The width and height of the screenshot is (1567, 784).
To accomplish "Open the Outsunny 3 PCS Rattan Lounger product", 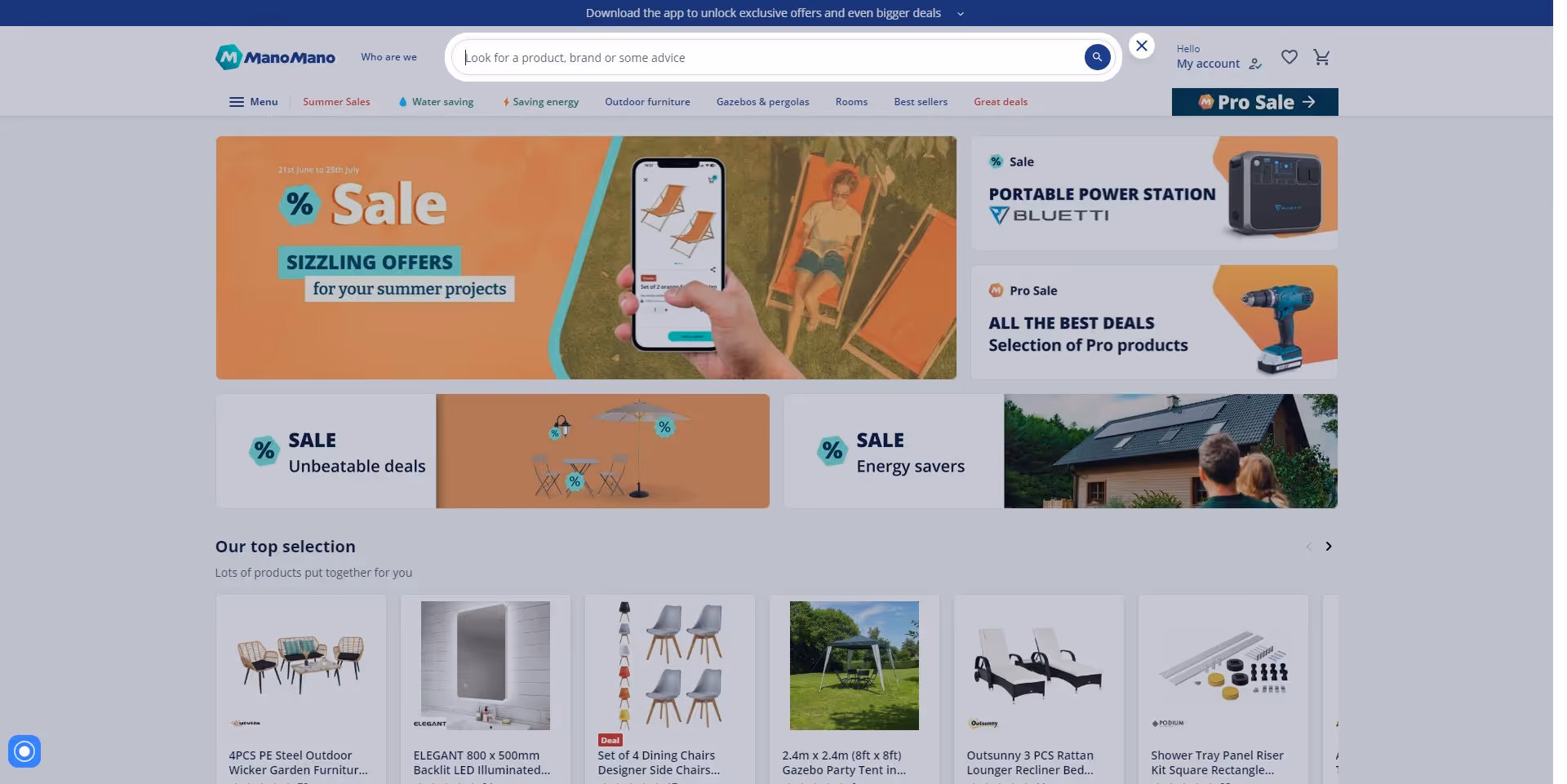I will pos(1030,763).
